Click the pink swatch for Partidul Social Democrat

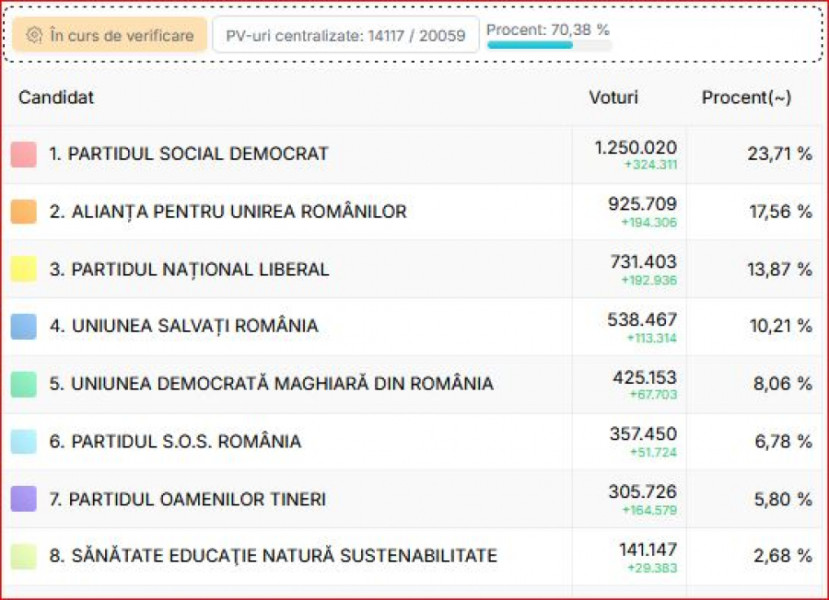[24, 154]
